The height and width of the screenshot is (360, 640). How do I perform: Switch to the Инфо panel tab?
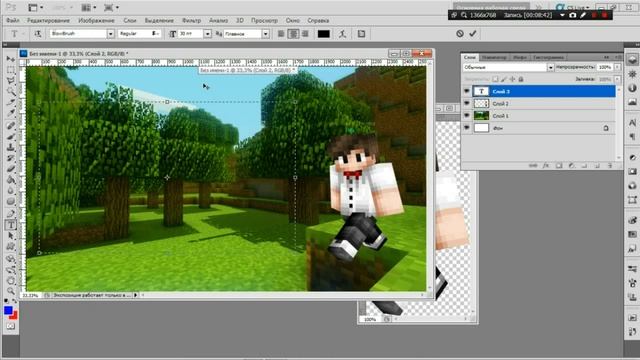point(520,58)
